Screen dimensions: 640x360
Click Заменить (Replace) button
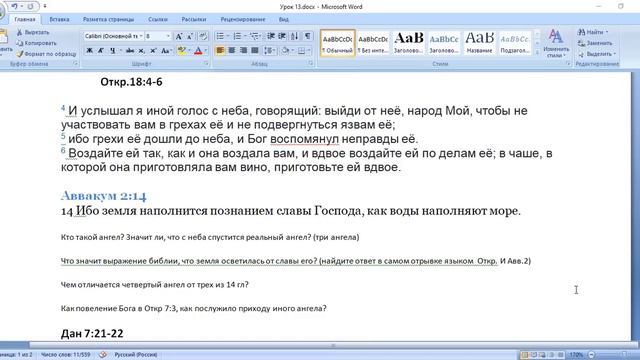pyautogui.click(x=595, y=43)
